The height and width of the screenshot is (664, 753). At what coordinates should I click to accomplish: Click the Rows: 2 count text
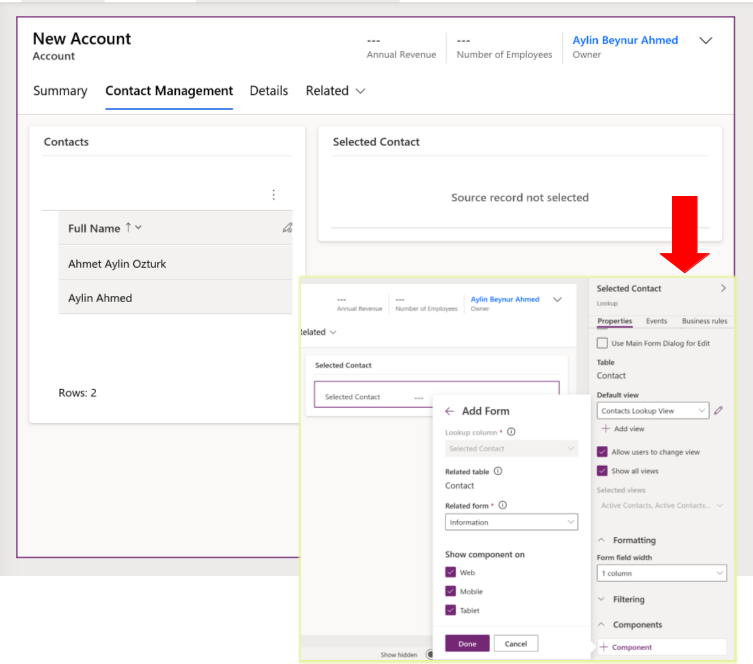pyautogui.click(x=77, y=393)
